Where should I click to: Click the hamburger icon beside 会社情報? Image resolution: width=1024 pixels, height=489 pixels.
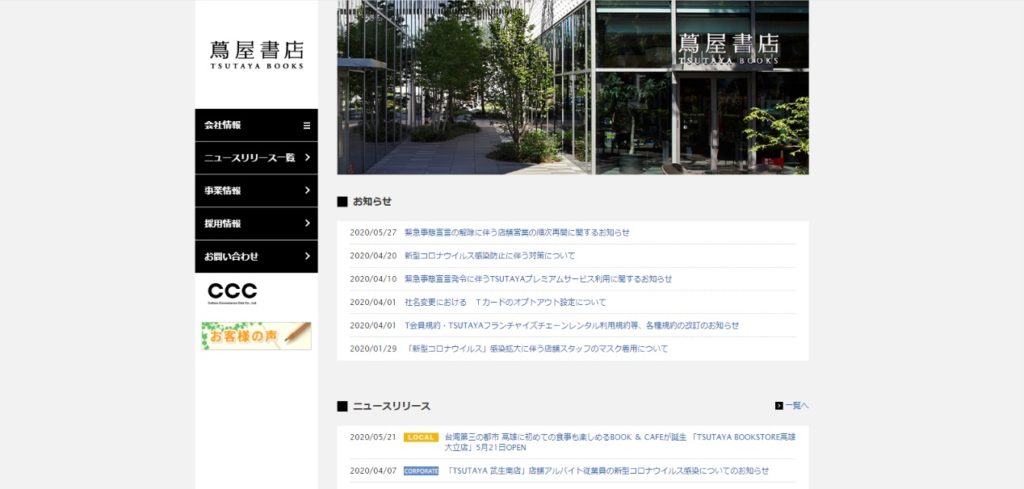(x=307, y=125)
